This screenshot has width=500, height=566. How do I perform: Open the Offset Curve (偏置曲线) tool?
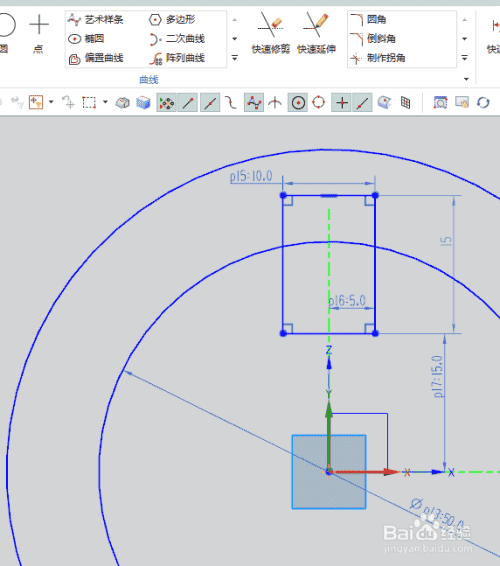pos(96,58)
